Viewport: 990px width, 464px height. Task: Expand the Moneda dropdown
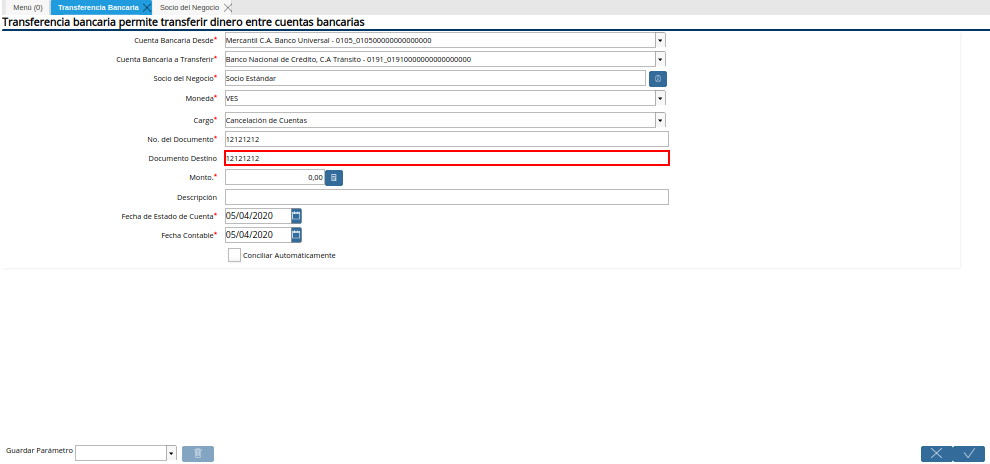click(x=660, y=98)
